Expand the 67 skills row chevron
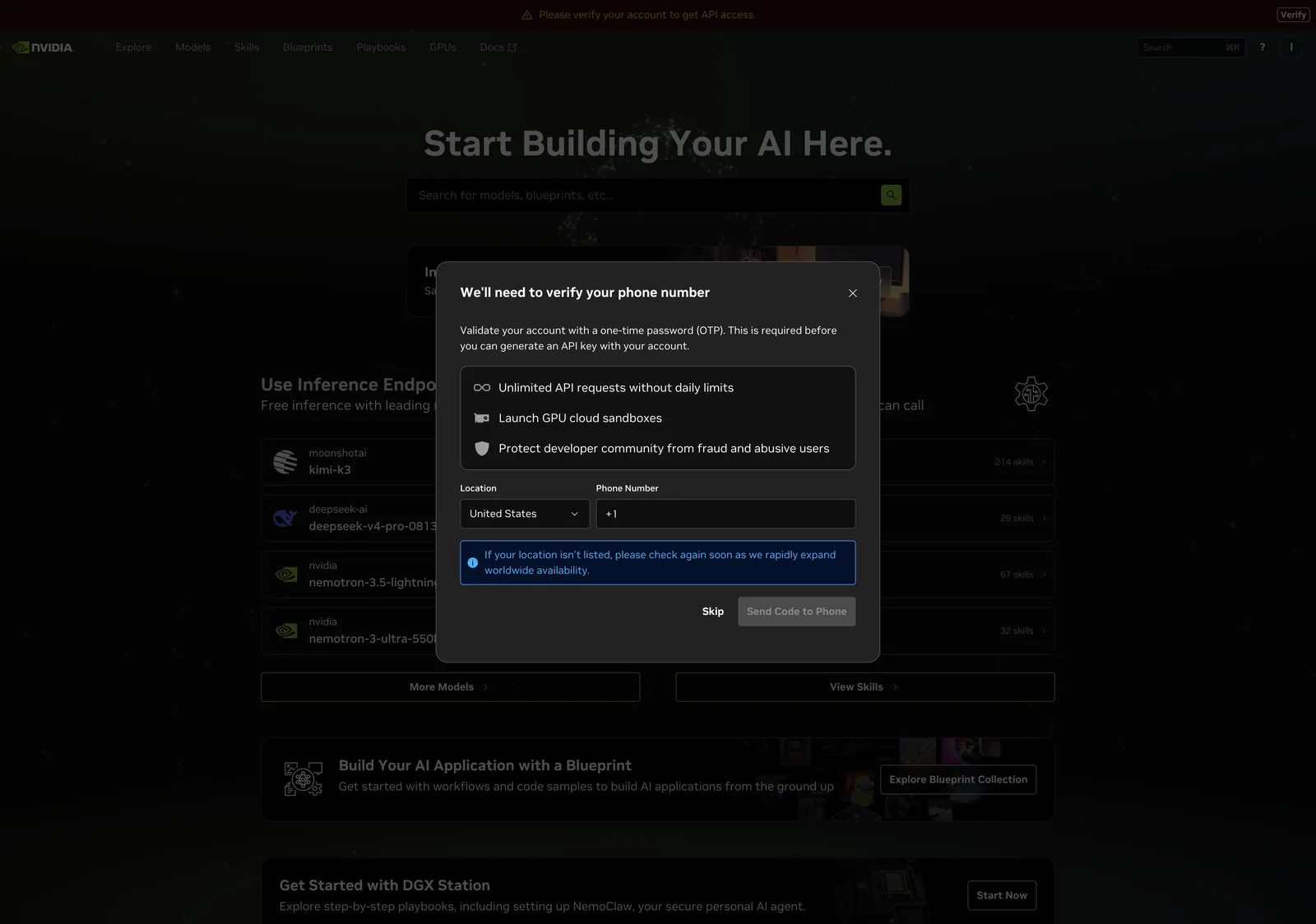The width and height of the screenshot is (1316, 924). (x=1044, y=575)
